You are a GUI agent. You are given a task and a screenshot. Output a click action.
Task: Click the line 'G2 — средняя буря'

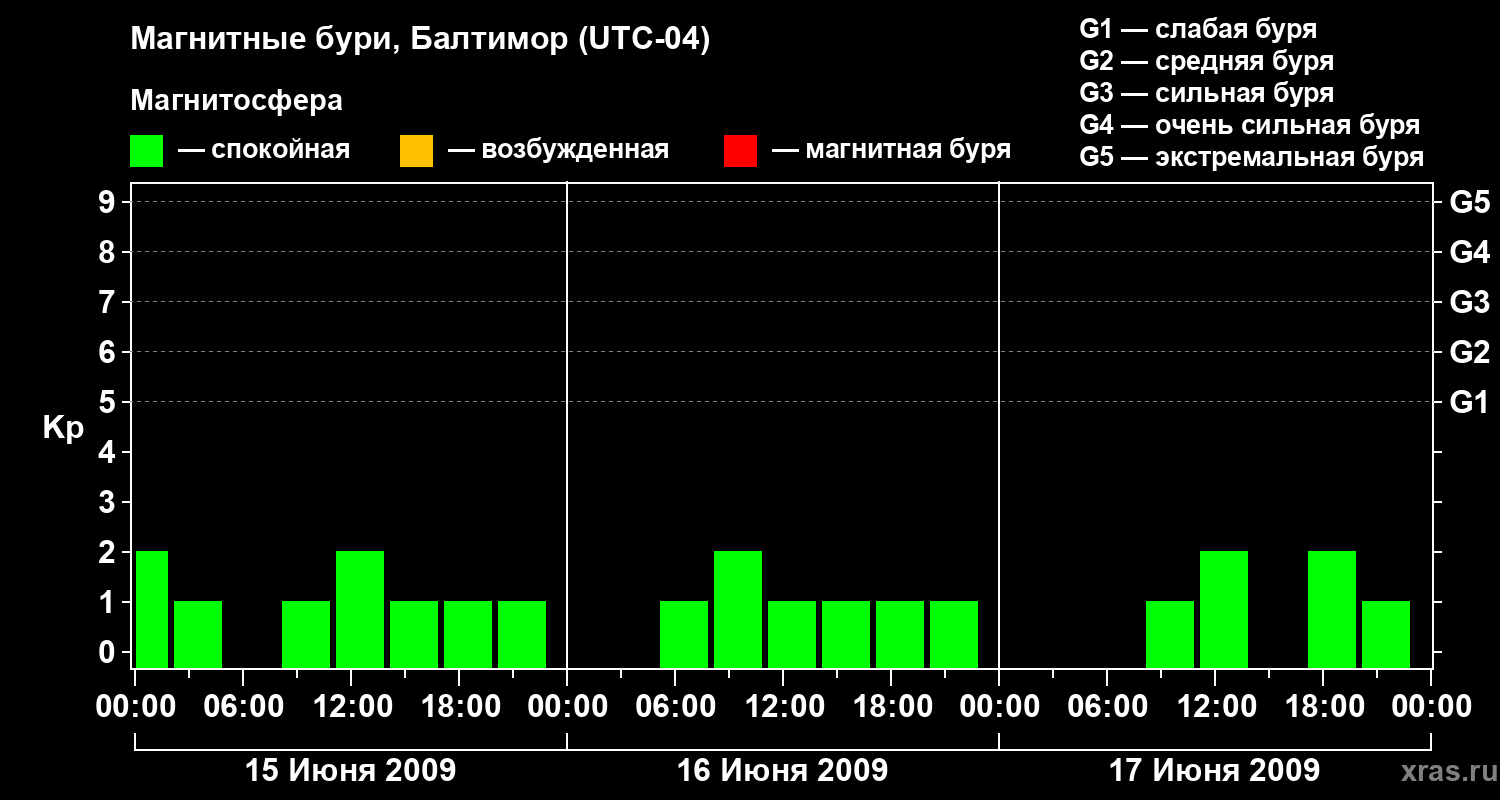pyautogui.click(x=1207, y=61)
